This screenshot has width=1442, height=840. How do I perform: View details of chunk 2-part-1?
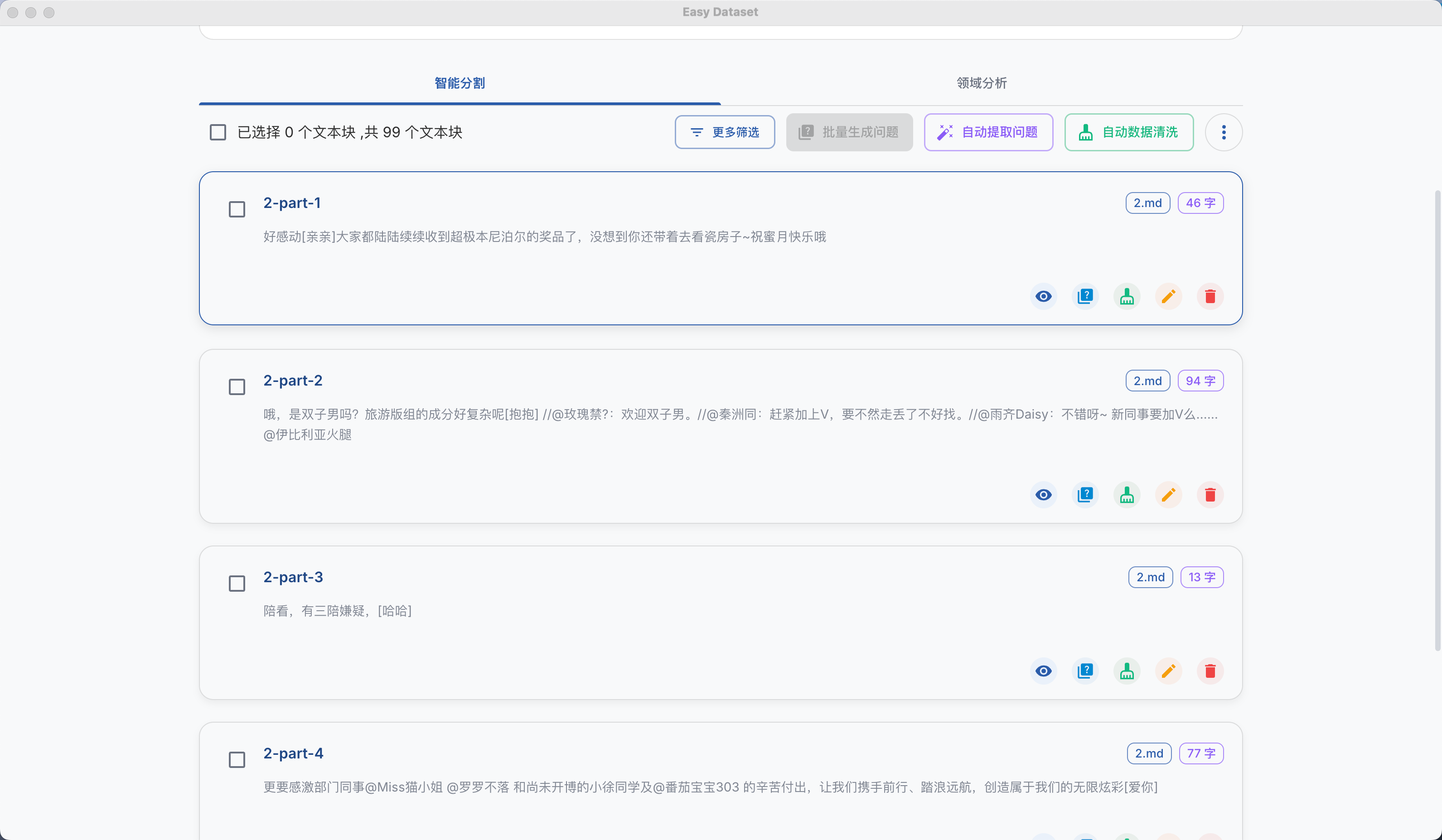1043,296
